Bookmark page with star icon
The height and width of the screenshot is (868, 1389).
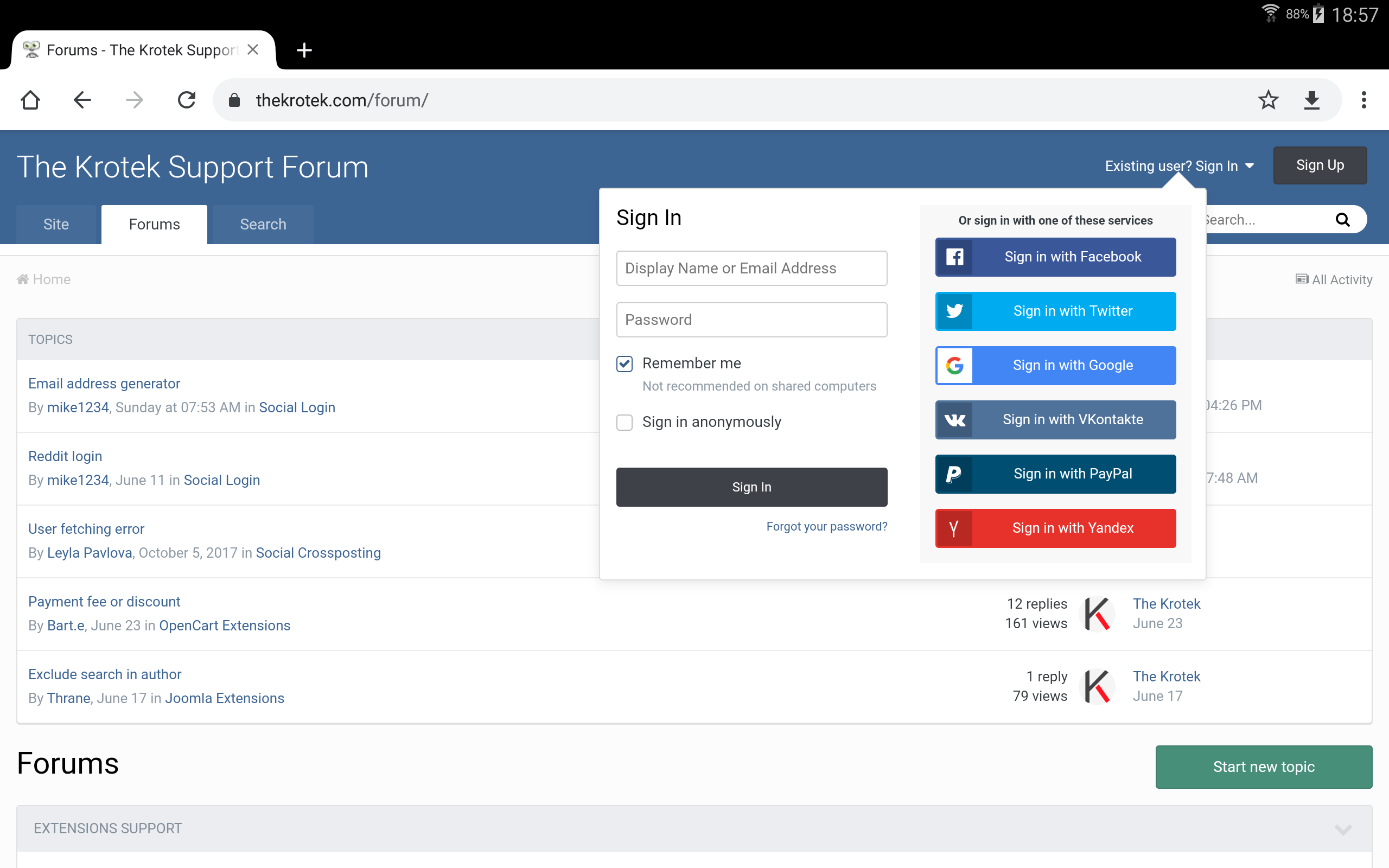pyautogui.click(x=1268, y=100)
